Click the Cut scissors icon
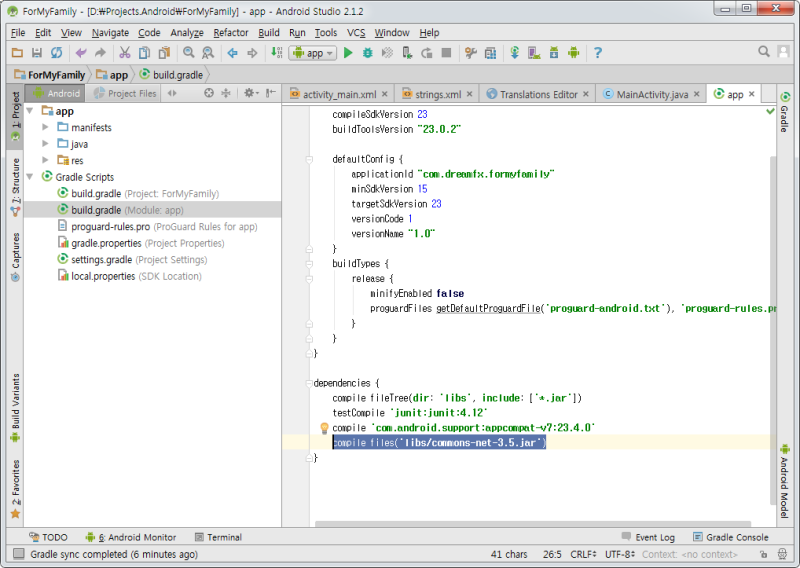The image size is (800, 568). point(125,53)
